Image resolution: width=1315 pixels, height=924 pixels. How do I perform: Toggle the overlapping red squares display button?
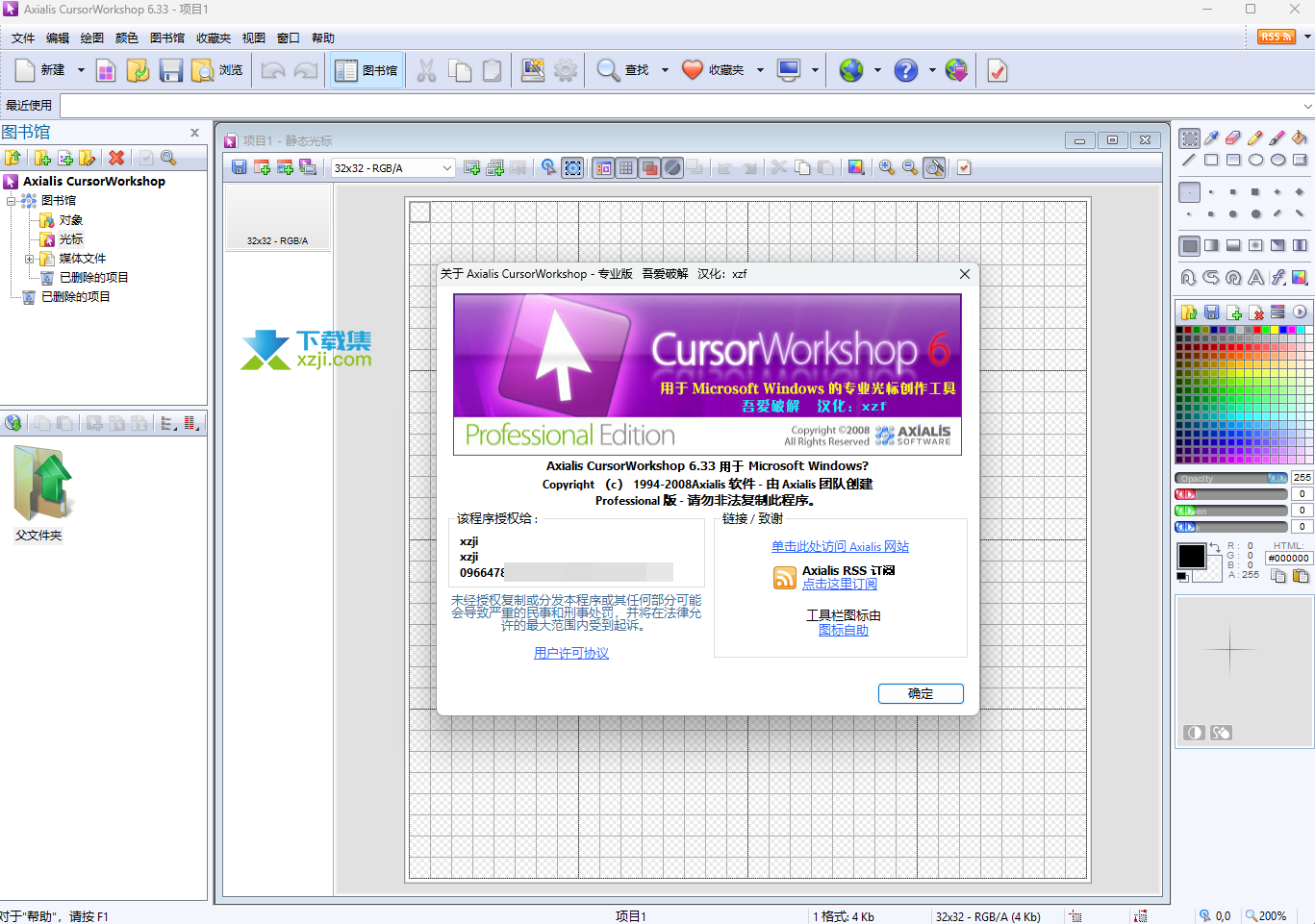(649, 168)
